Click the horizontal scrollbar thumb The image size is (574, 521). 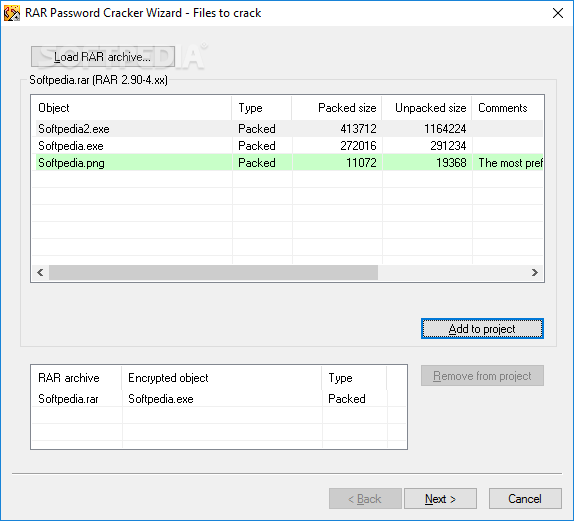[x=213, y=272]
